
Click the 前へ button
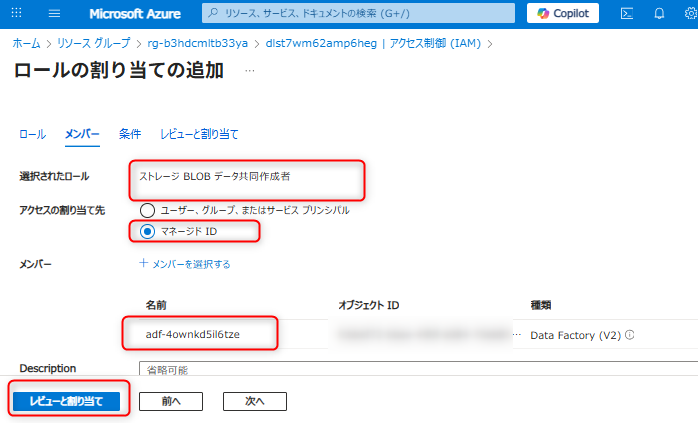[x=171, y=402]
